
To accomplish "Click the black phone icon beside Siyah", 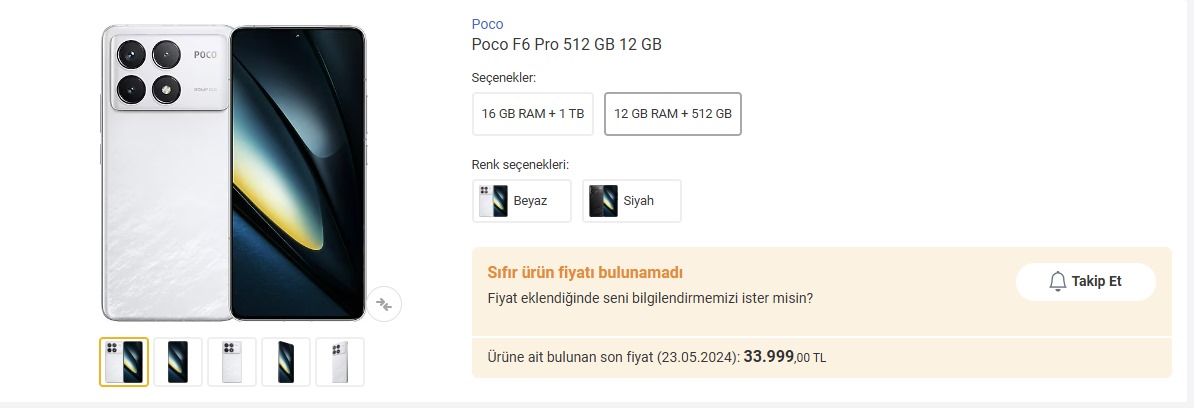I will pos(603,201).
